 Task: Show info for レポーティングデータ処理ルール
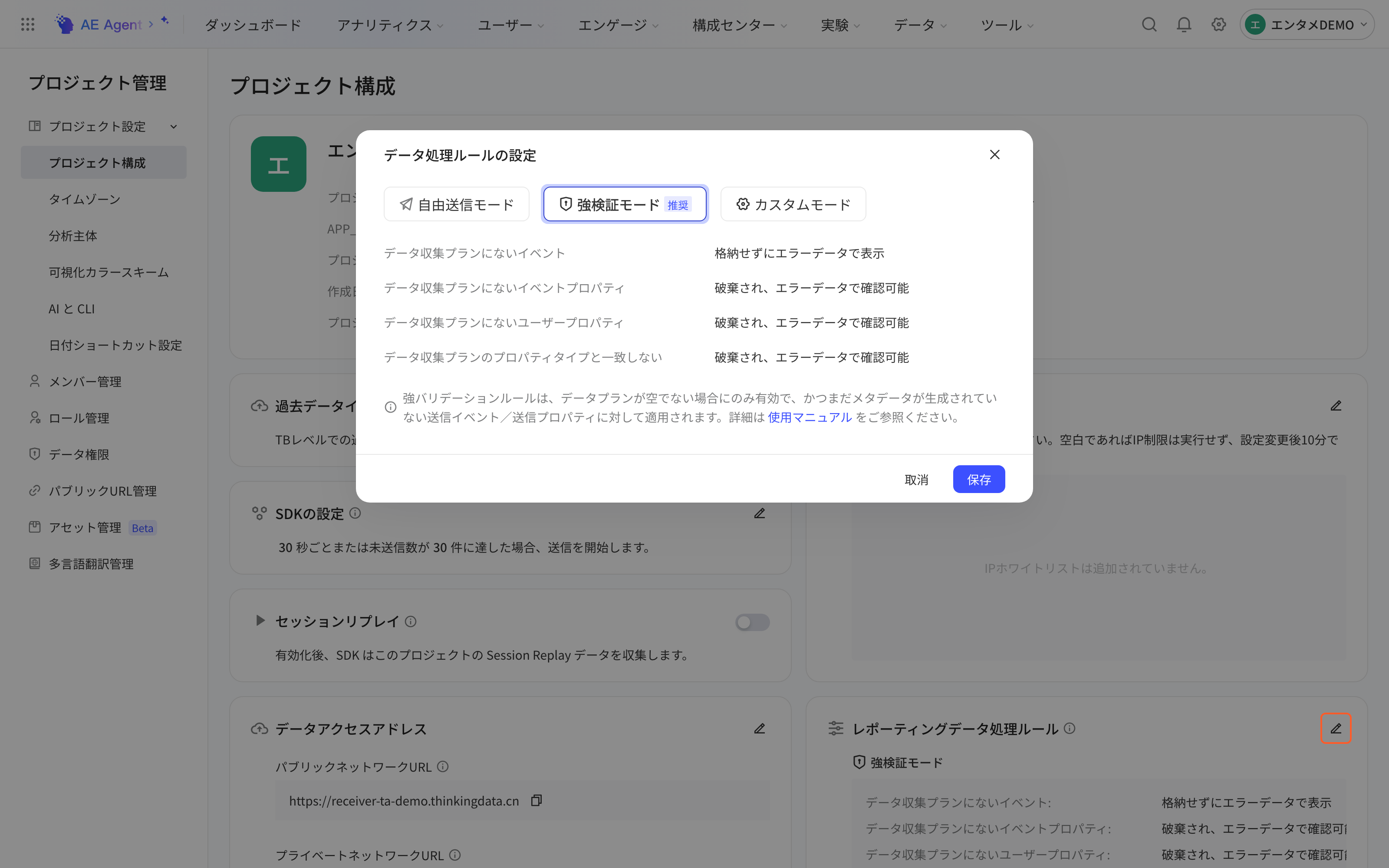pos(1069,728)
